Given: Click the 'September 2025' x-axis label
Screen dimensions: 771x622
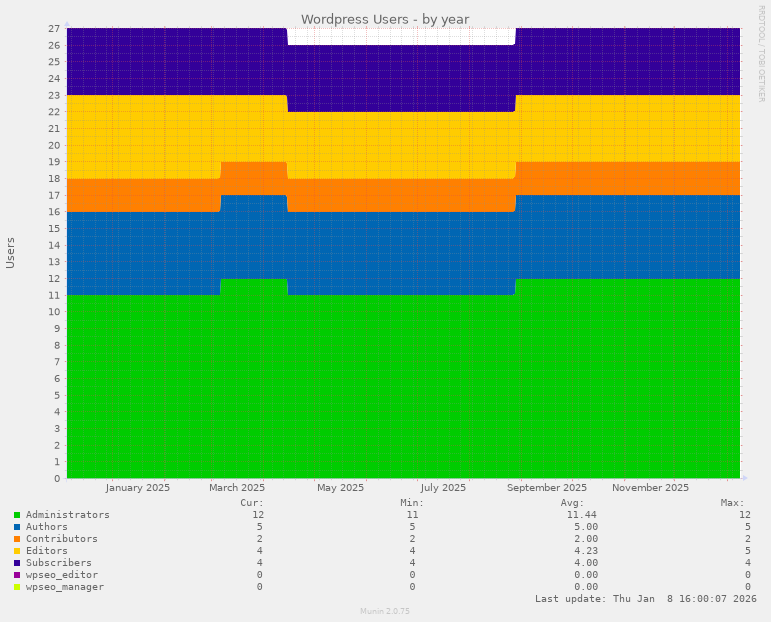Looking at the screenshot, I should 547,488.
